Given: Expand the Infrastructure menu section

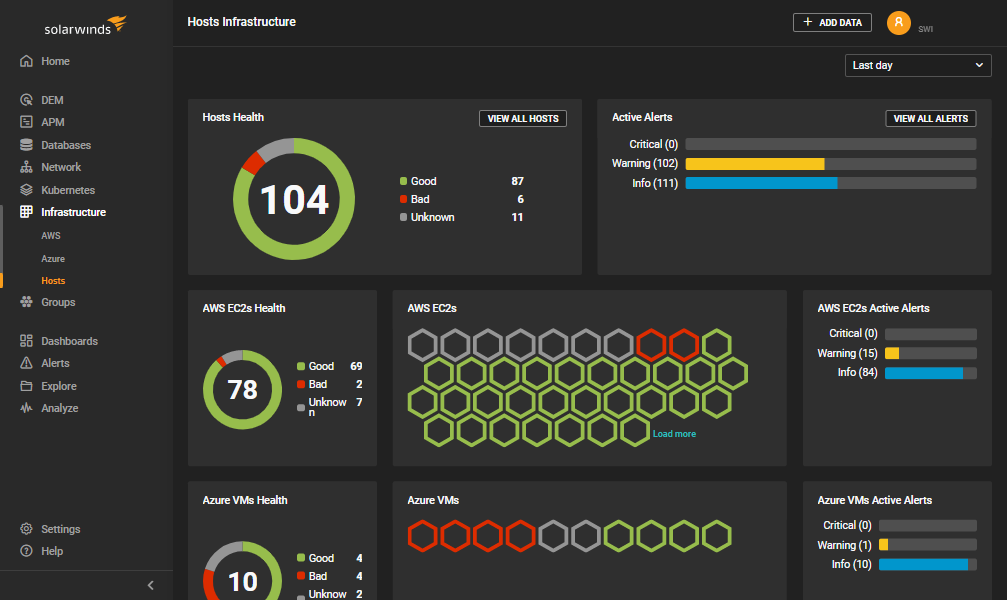Looking at the screenshot, I should pos(72,212).
